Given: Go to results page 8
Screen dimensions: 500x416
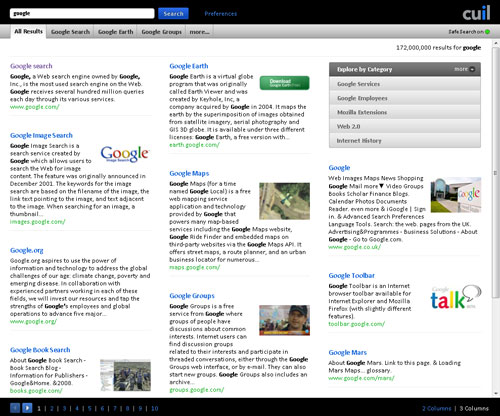Looking at the screenshot, I should tap(127, 408).
